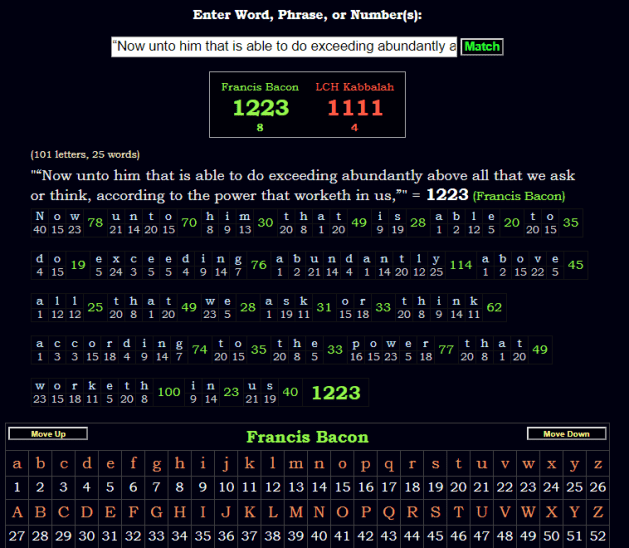Click the bold 1223 after the phrase
Screen dimensions: 629x548
click(447, 195)
